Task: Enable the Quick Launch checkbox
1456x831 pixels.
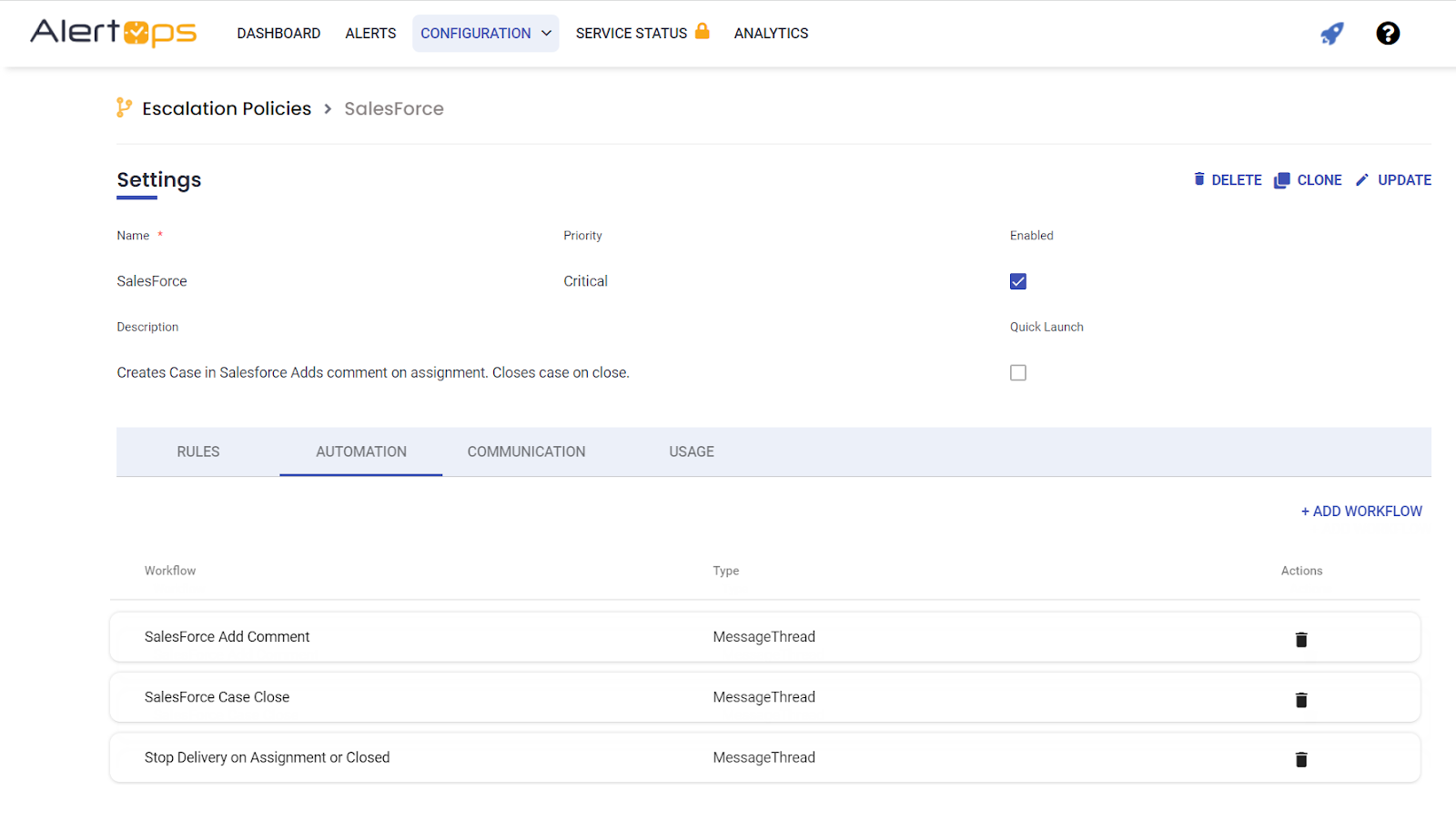Action: click(1017, 372)
